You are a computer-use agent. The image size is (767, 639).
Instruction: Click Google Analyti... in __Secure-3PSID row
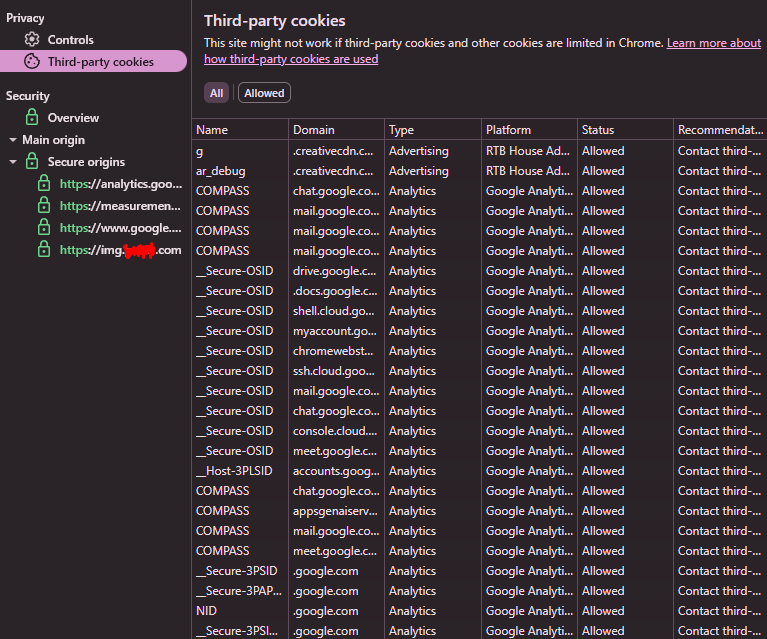pos(529,571)
